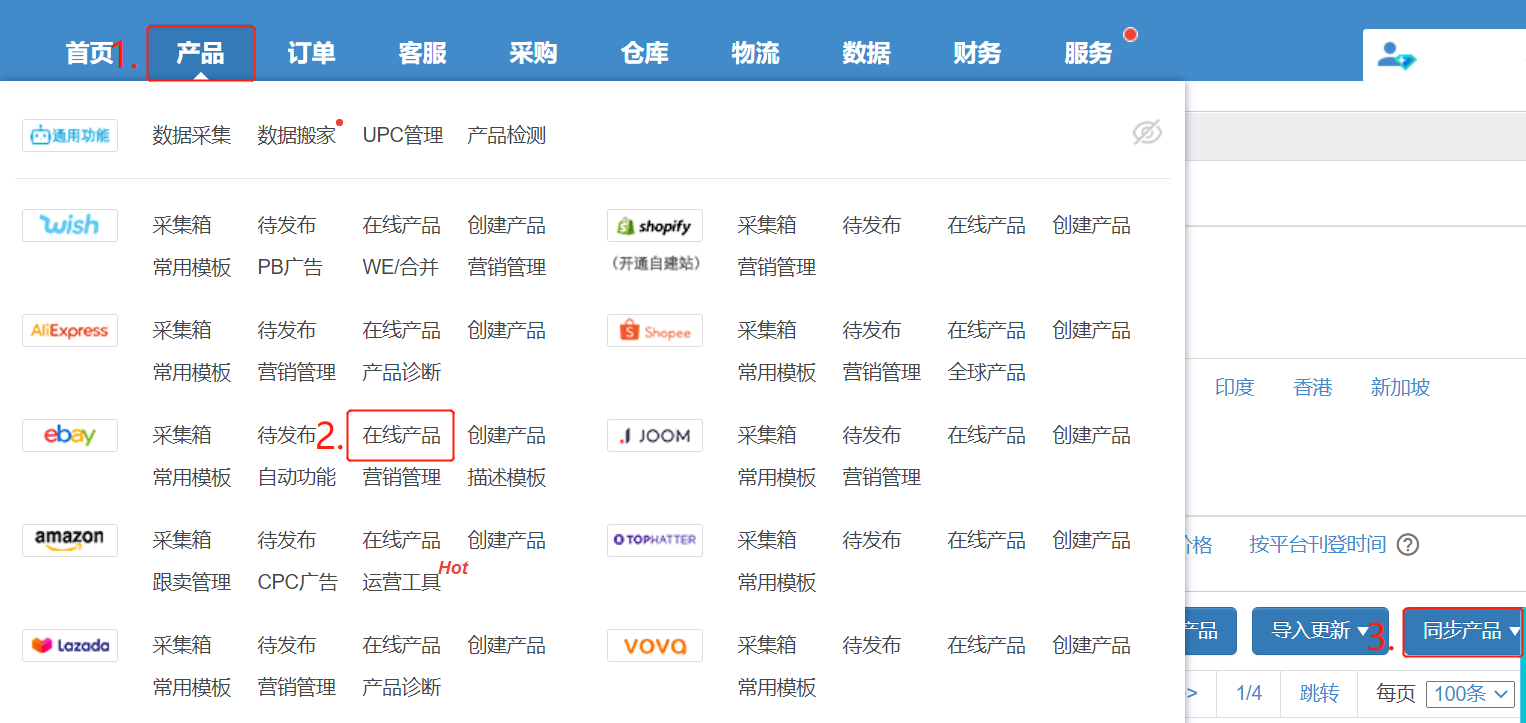Click the eBay platform logo
The image size is (1526, 723).
point(70,435)
